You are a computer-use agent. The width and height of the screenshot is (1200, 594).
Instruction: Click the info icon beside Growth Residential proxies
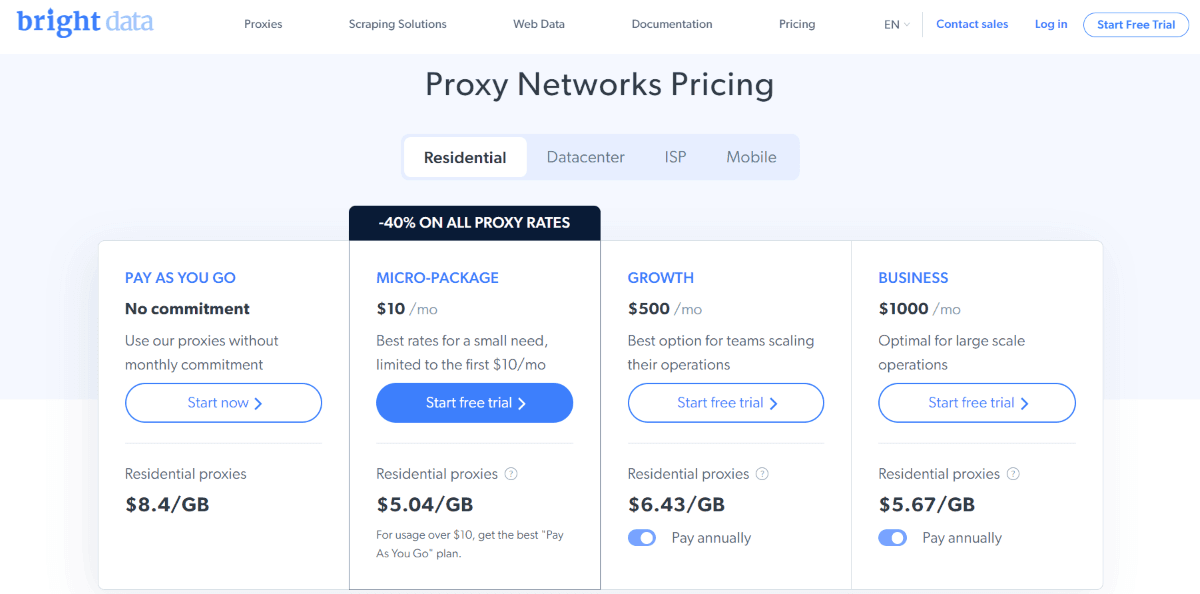pyautogui.click(x=762, y=474)
